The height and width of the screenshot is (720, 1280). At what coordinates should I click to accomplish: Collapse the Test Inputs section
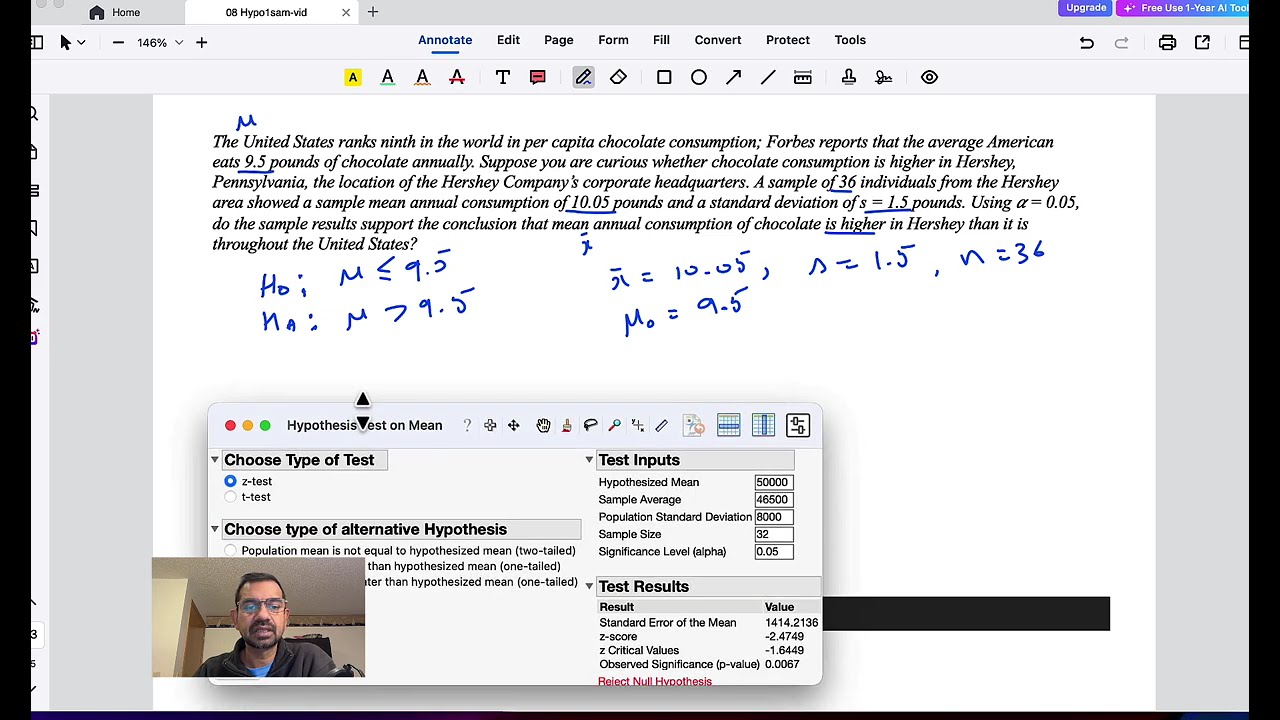(x=589, y=460)
